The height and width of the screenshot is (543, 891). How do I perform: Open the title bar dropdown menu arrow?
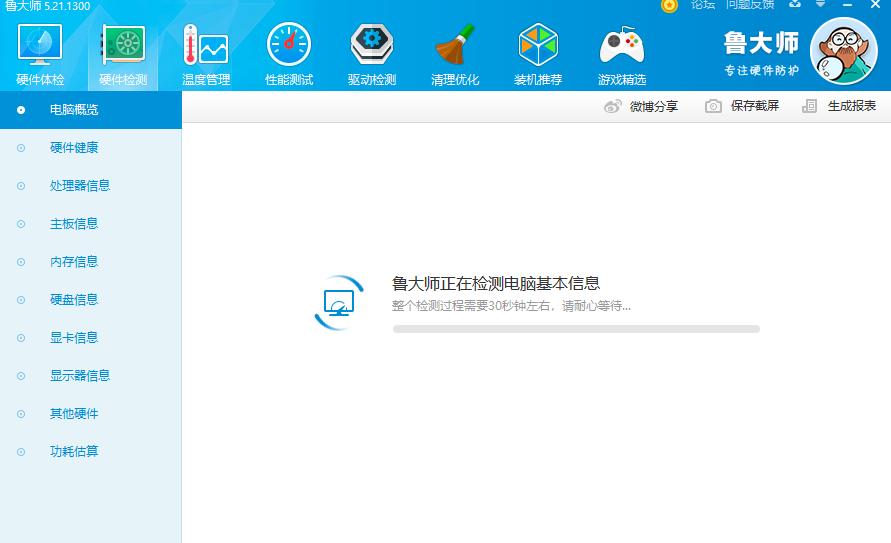[x=821, y=4]
